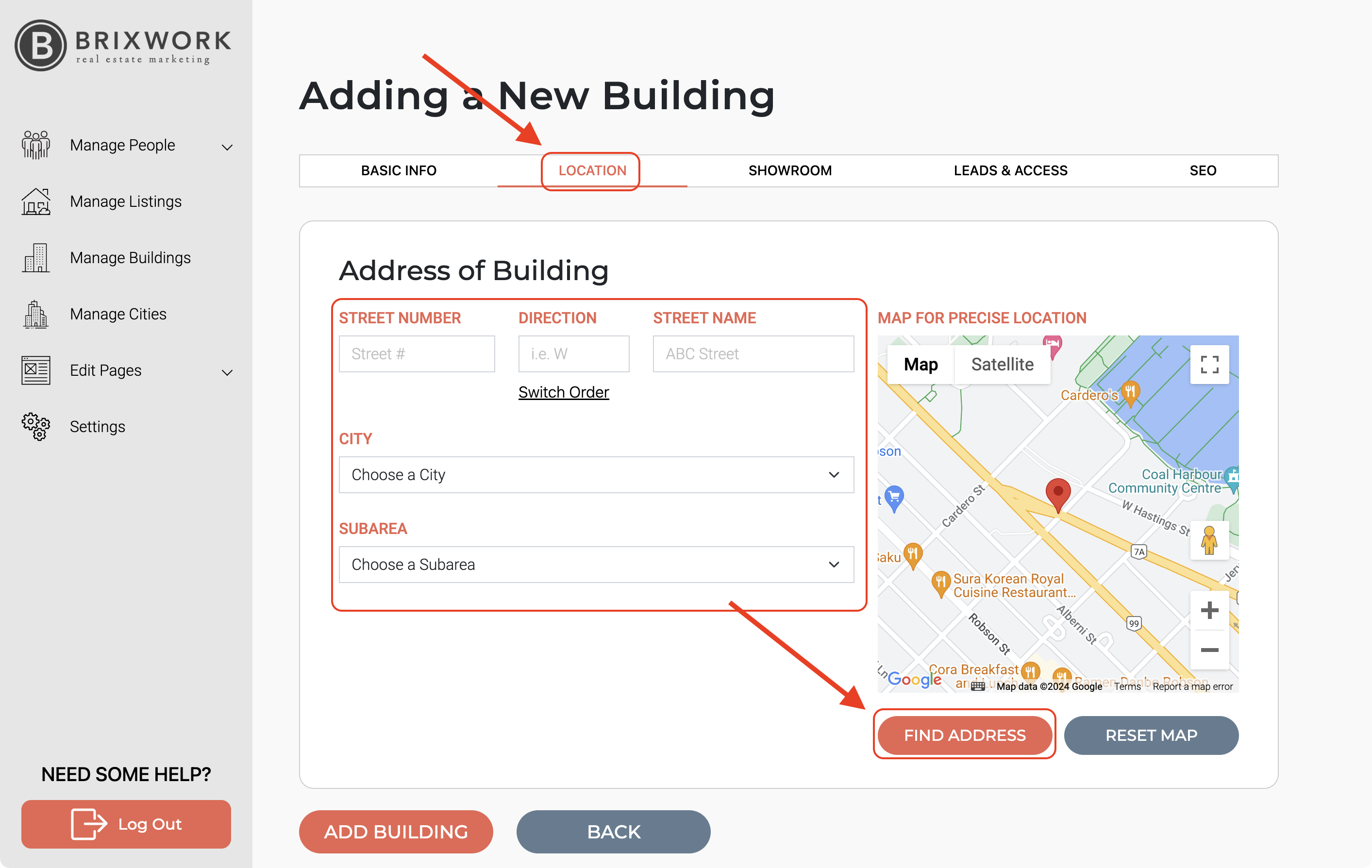
Task: Switch map to Satellite view
Action: click(x=1002, y=365)
